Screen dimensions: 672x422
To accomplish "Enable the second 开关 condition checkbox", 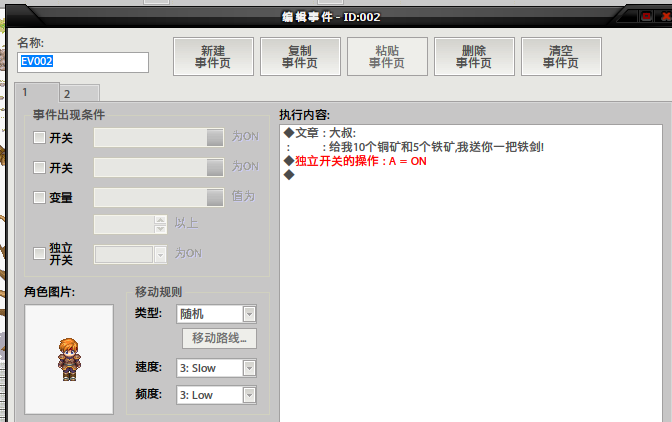I will coord(39,168).
